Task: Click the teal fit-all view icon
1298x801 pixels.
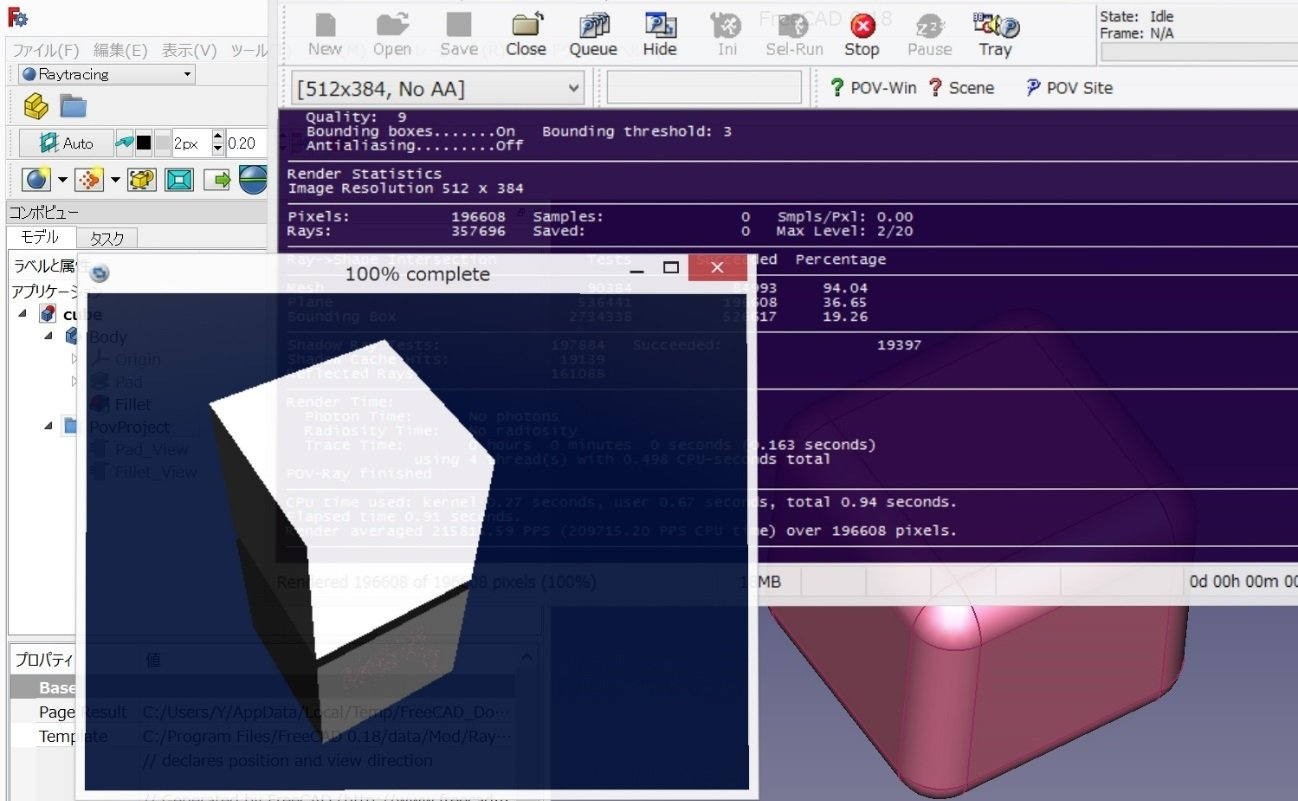Action: tap(179, 179)
